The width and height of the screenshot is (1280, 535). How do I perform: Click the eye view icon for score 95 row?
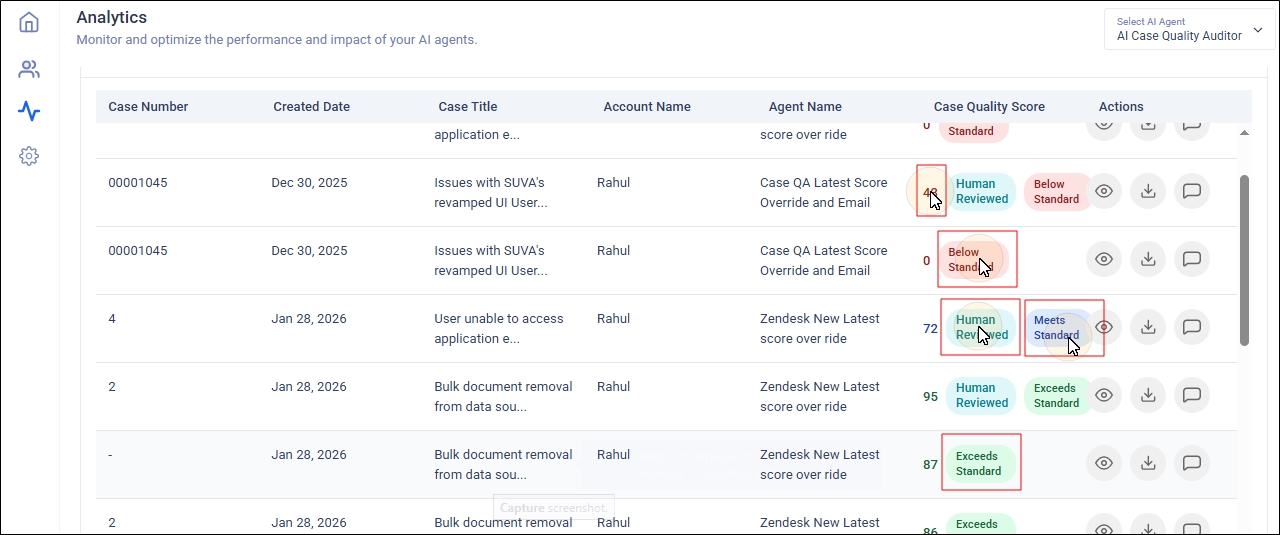(x=1104, y=395)
